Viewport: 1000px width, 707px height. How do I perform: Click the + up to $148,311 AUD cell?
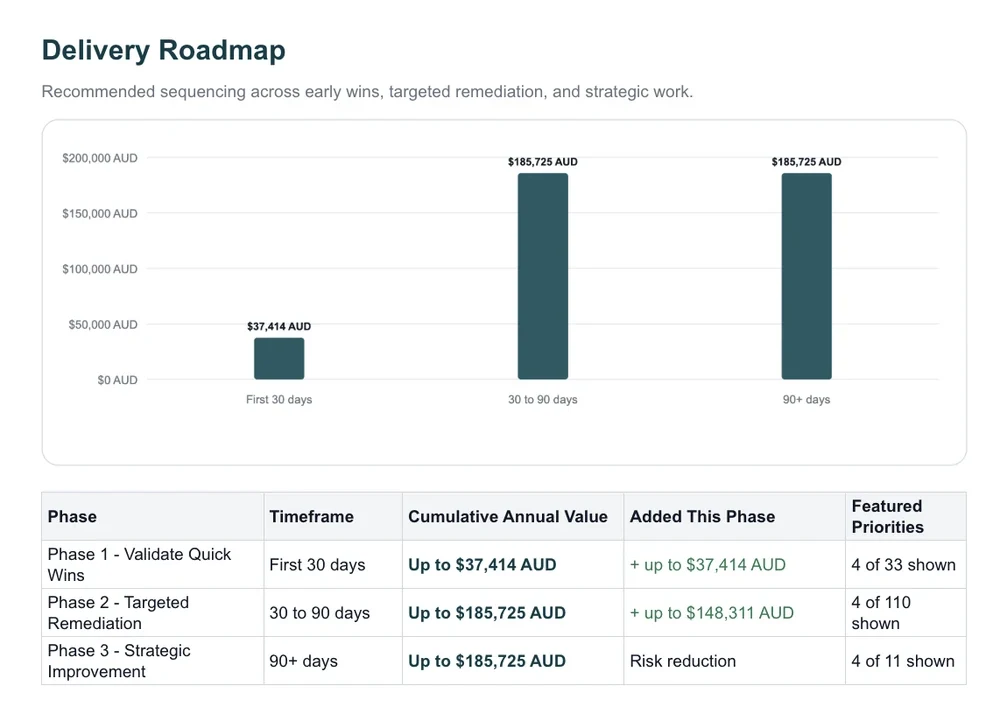tap(735, 613)
